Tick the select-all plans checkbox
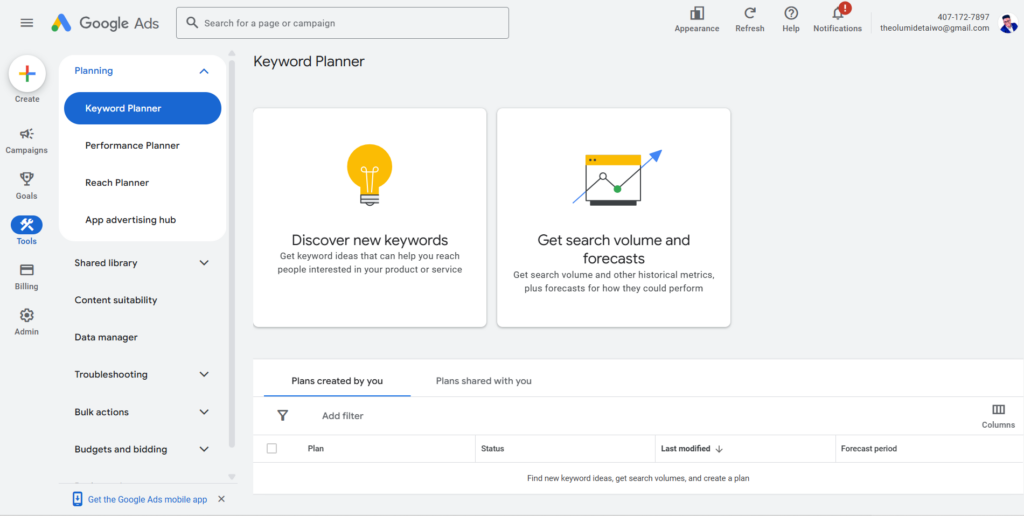Screen dimensions: 1024x516 coord(272,449)
